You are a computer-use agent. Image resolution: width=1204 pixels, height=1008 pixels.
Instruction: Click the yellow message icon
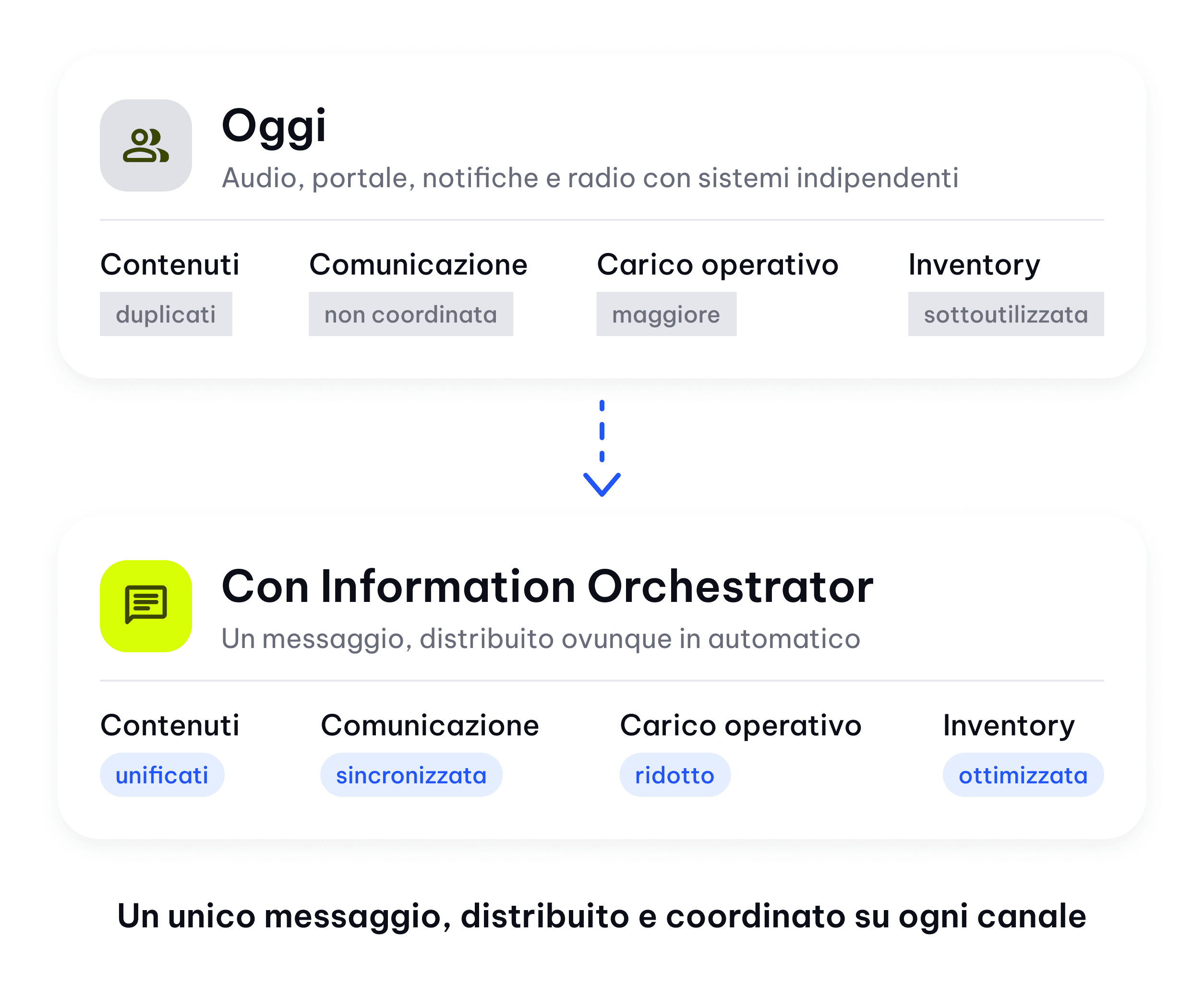pos(145,605)
